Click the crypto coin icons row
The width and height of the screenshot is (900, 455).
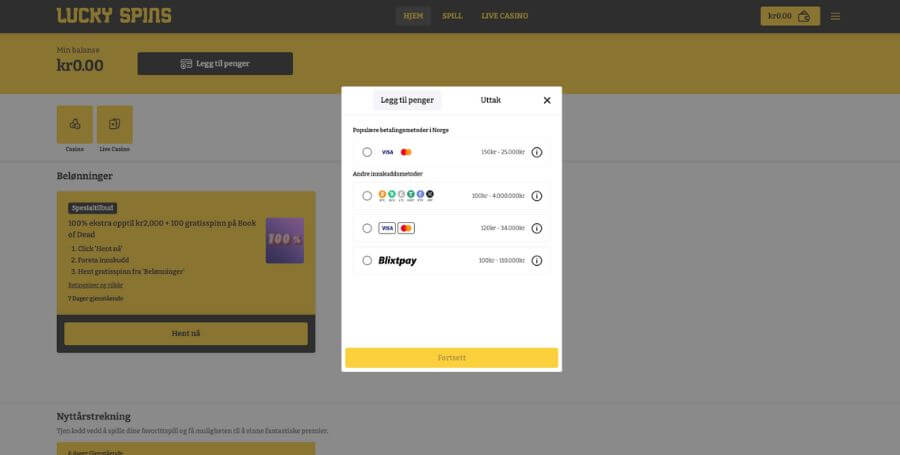(x=406, y=196)
